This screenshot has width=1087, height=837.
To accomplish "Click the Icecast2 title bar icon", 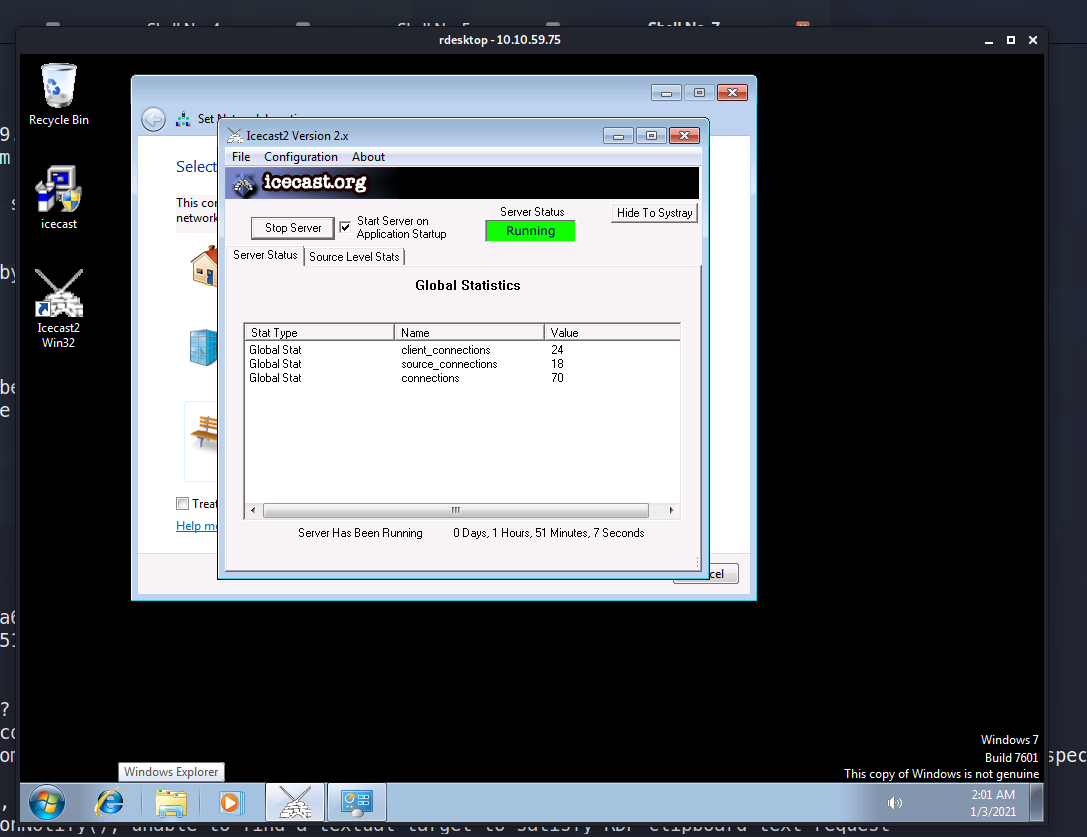I will click(x=235, y=136).
